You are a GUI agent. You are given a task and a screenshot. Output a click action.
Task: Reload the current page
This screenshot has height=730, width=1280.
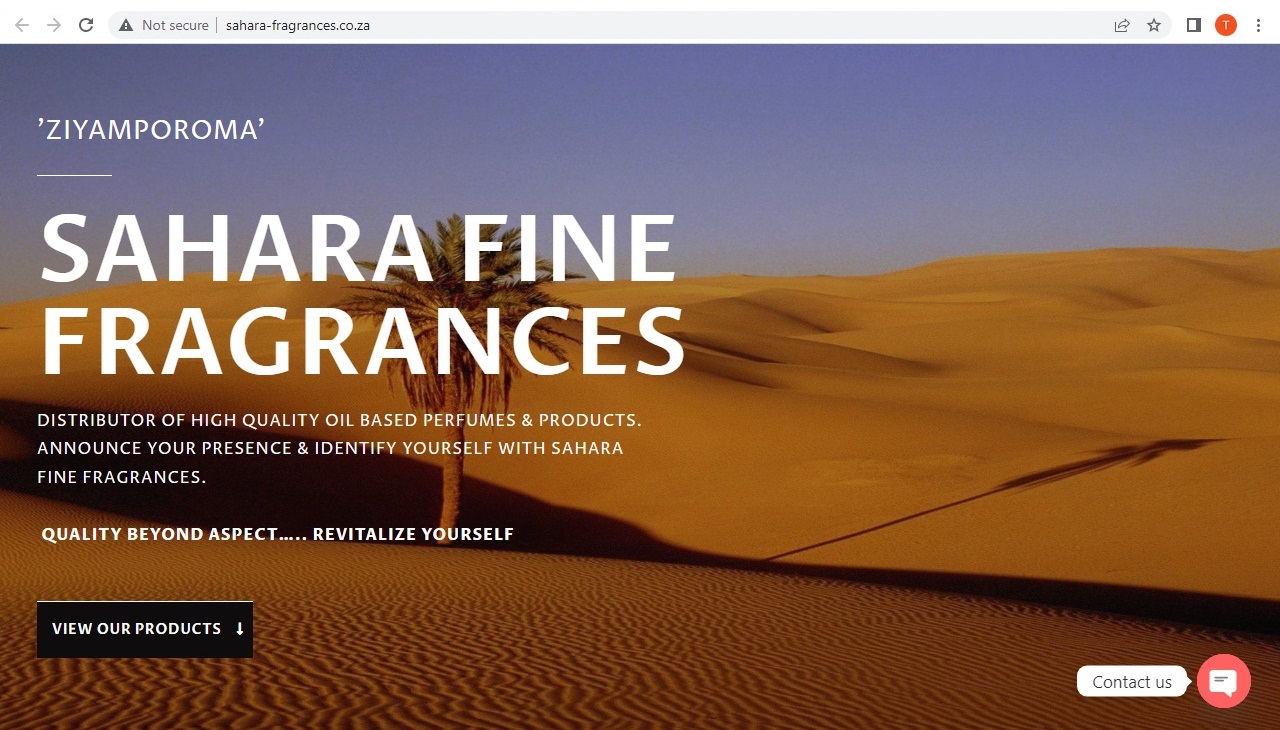tap(86, 25)
